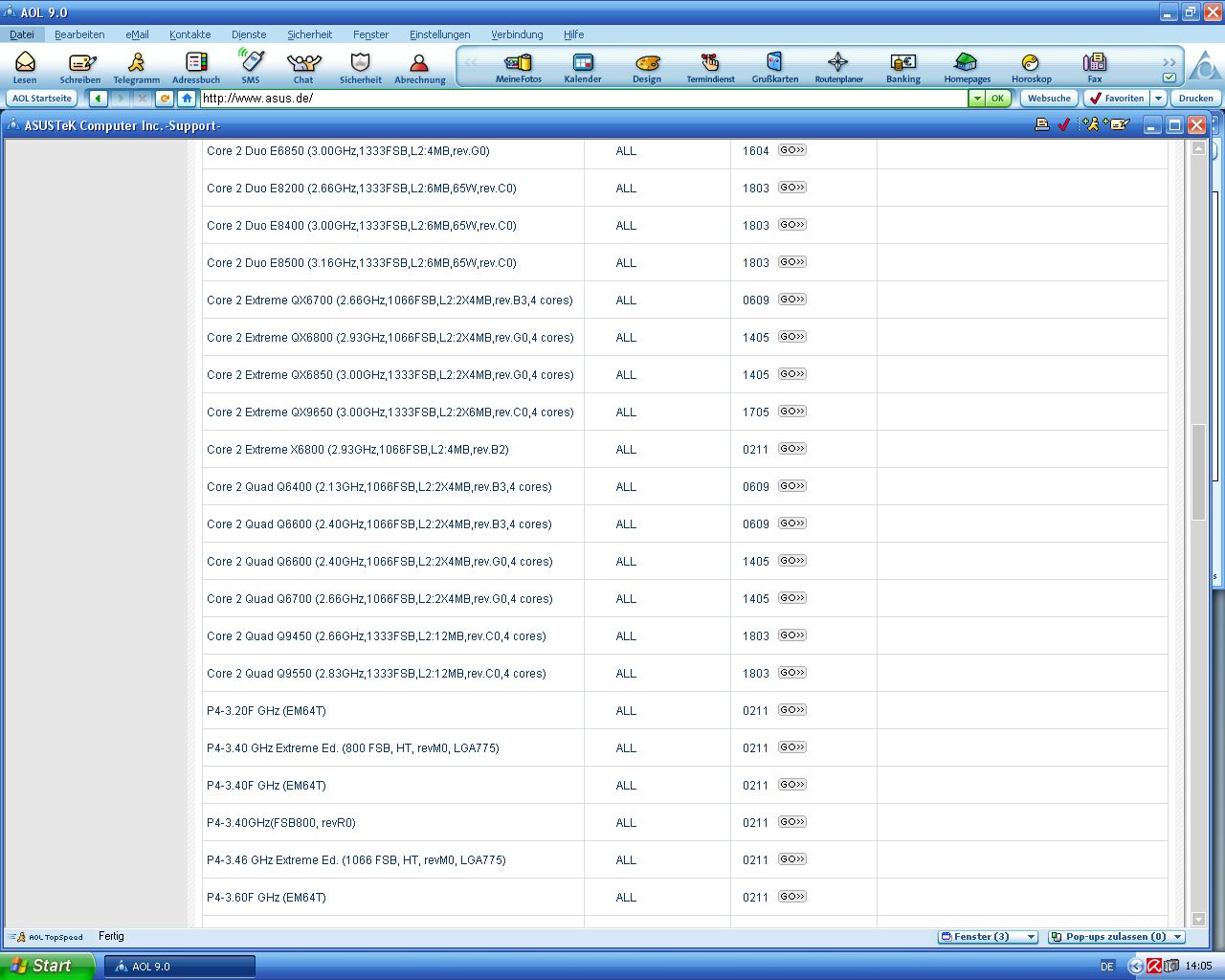Open the eMail menu
The width and height of the screenshot is (1225, 980).
137,34
